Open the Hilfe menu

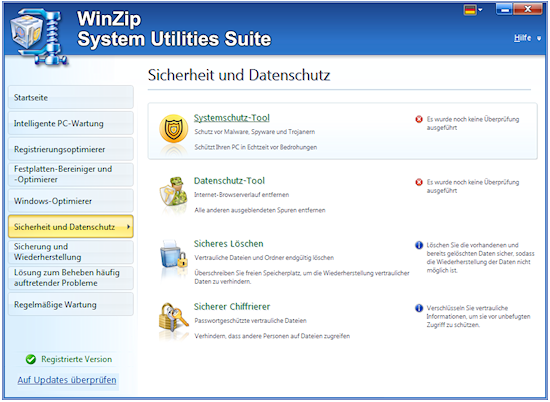(522, 38)
